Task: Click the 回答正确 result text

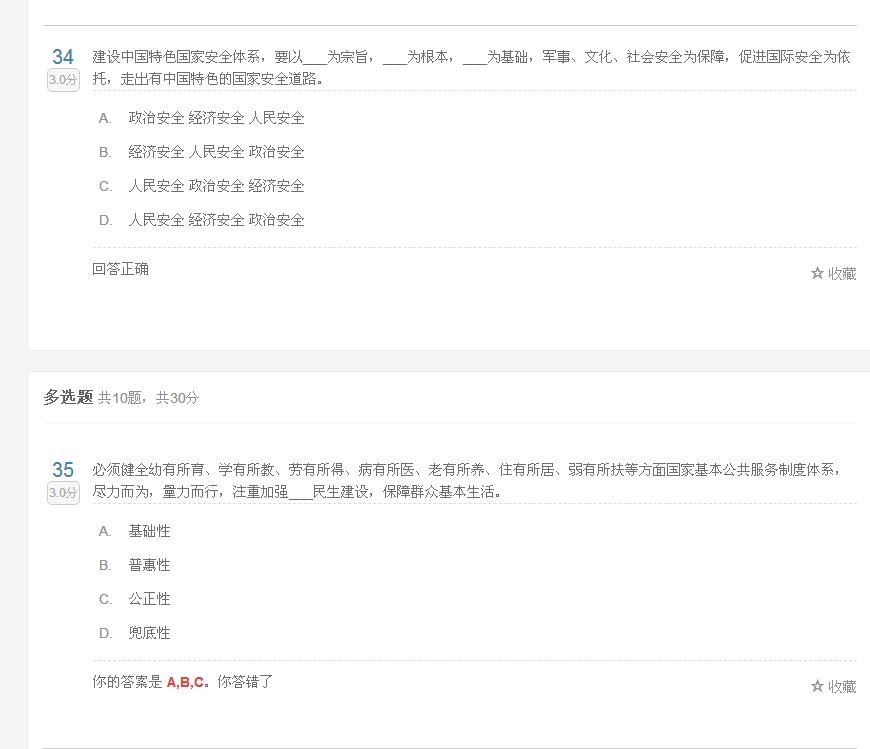Action: [120, 269]
